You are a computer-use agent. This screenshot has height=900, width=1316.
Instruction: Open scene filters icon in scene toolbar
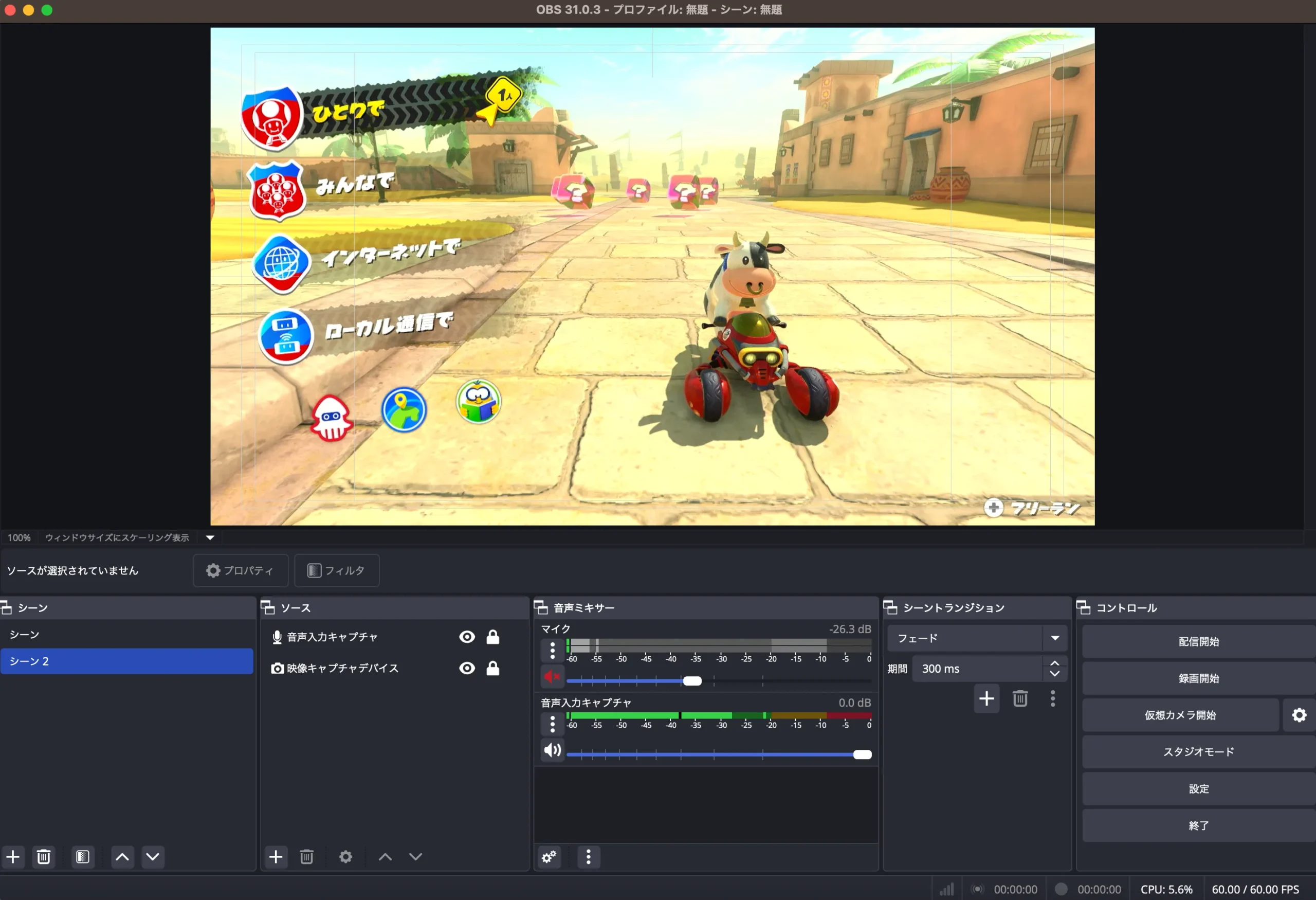tap(83, 856)
